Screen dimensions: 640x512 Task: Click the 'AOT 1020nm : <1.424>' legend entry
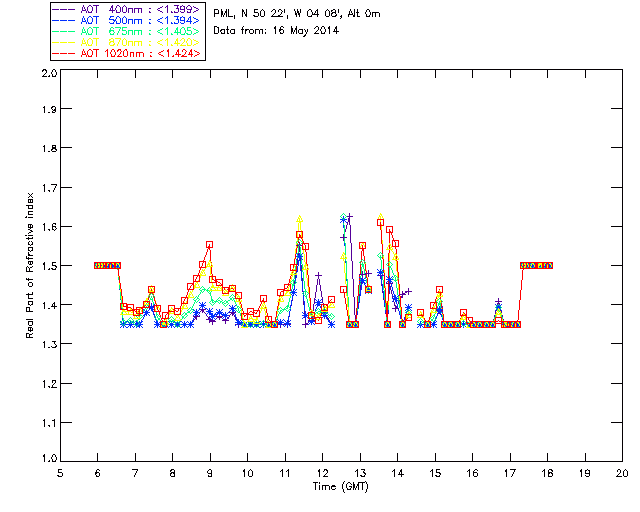[x=127, y=53]
